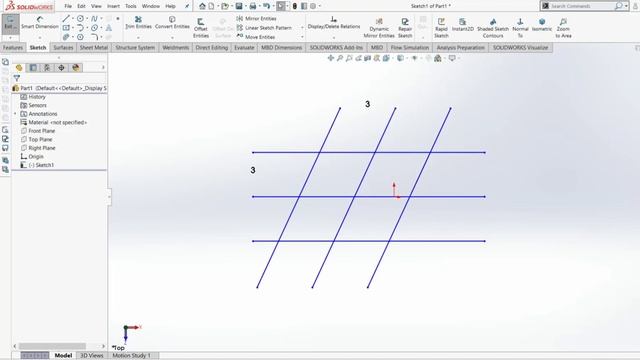640x360 pixels.
Task: Toggle Instant2D mode
Action: [462, 24]
